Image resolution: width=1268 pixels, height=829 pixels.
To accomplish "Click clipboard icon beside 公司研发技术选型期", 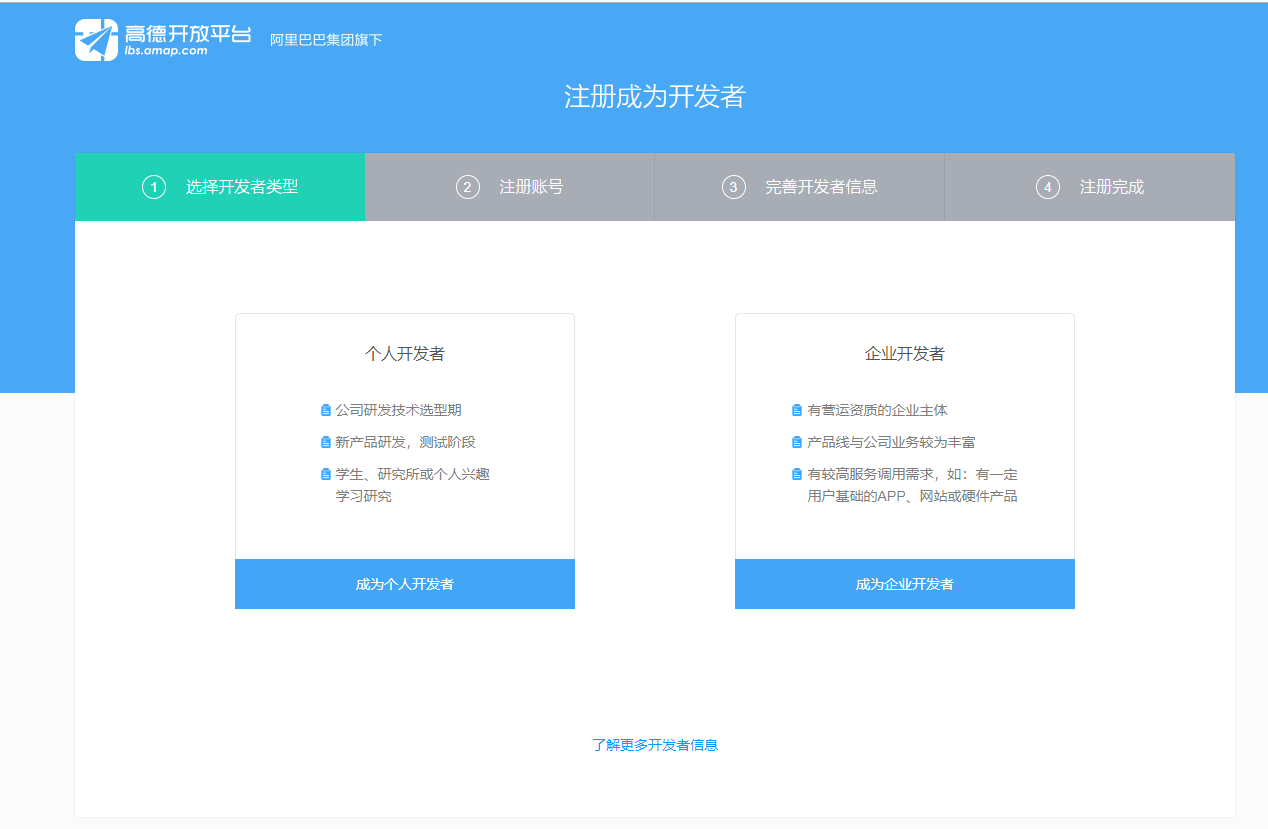I will pyautogui.click(x=325, y=410).
